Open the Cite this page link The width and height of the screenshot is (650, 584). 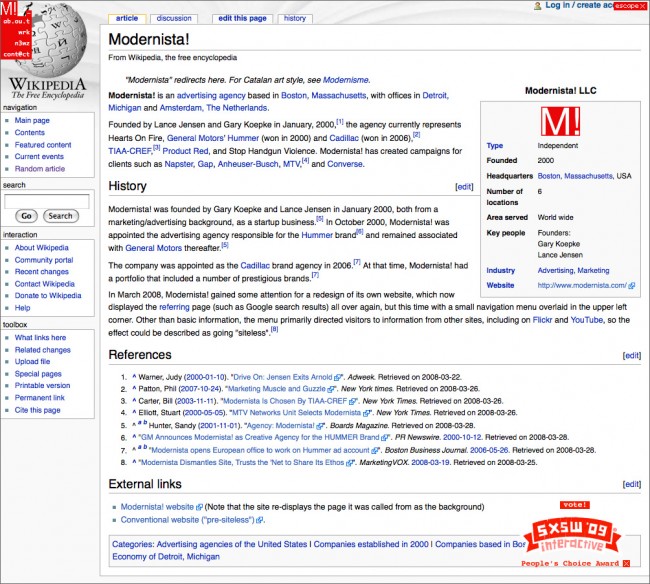click(x=37, y=410)
